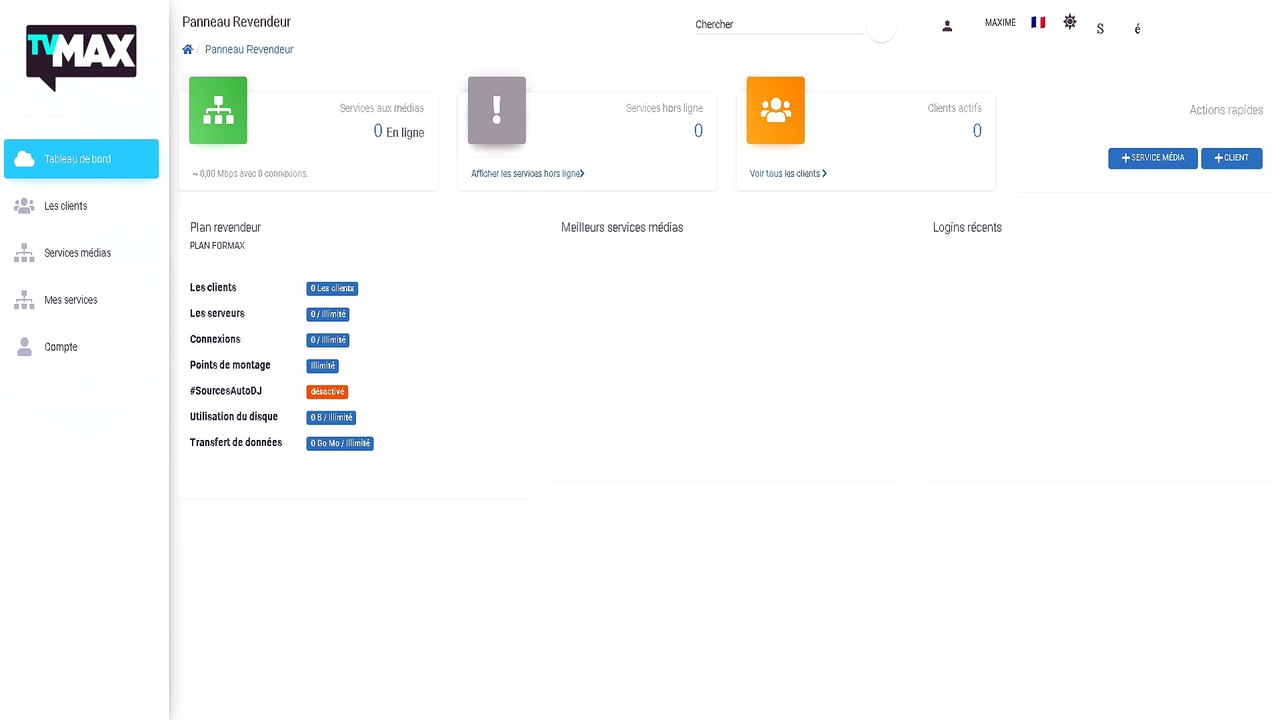Click the é icon in header
This screenshot has height=720, width=1280.
[1137, 29]
